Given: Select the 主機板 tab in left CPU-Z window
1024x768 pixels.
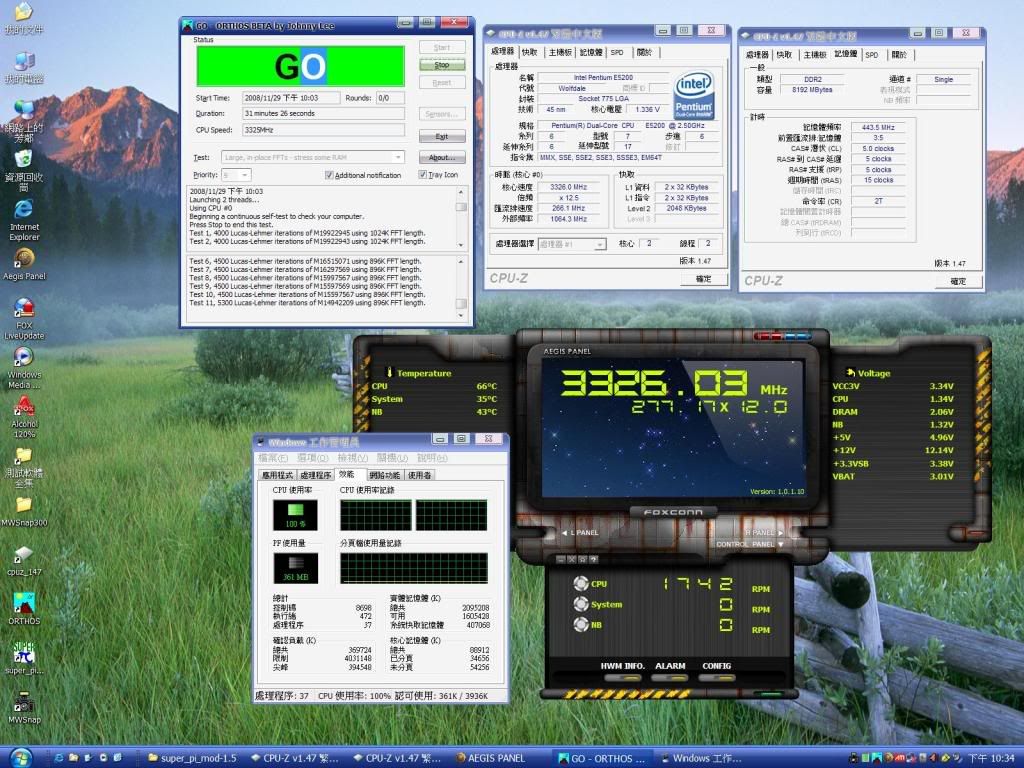Looking at the screenshot, I should pyautogui.click(x=560, y=52).
